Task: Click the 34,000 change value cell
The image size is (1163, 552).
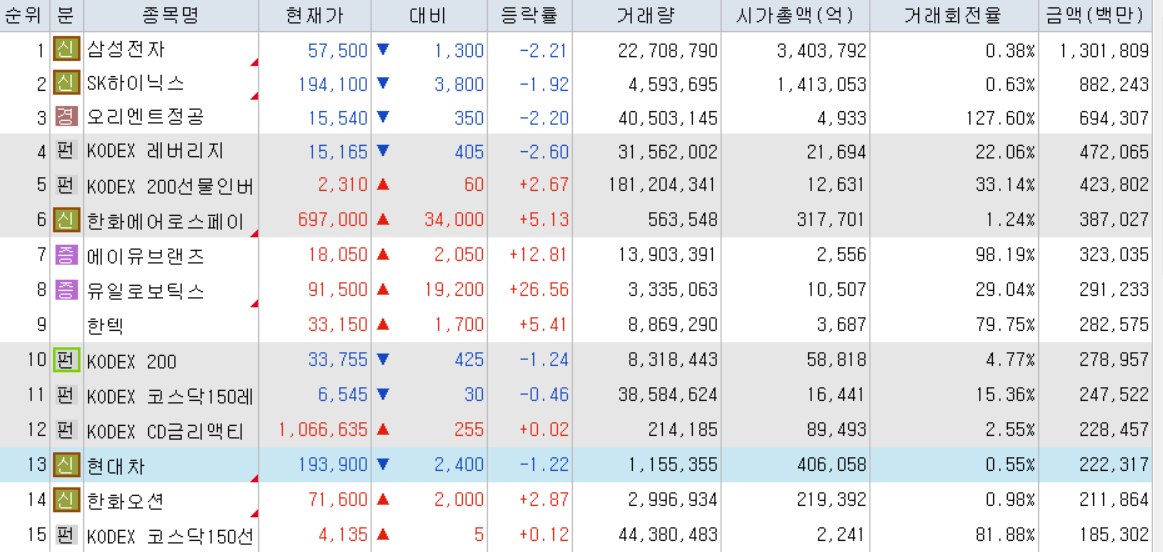Action: click(x=455, y=220)
